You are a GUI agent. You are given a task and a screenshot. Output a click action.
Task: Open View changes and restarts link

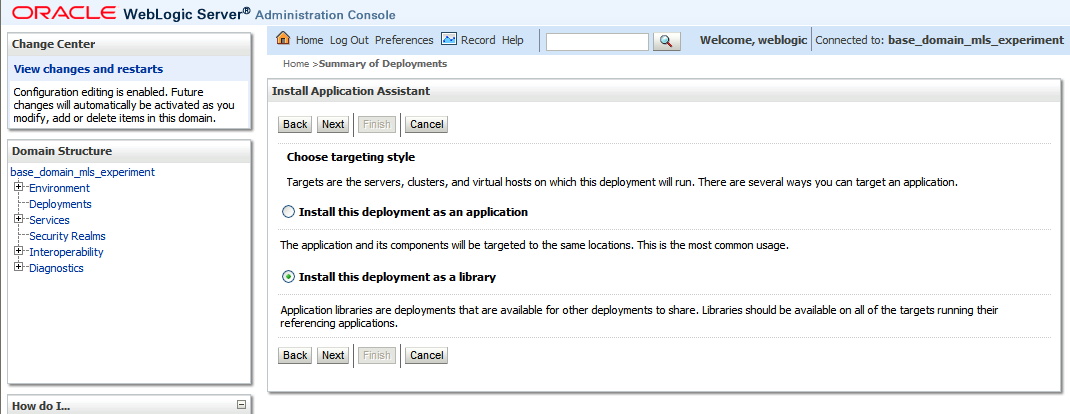(x=88, y=69)
